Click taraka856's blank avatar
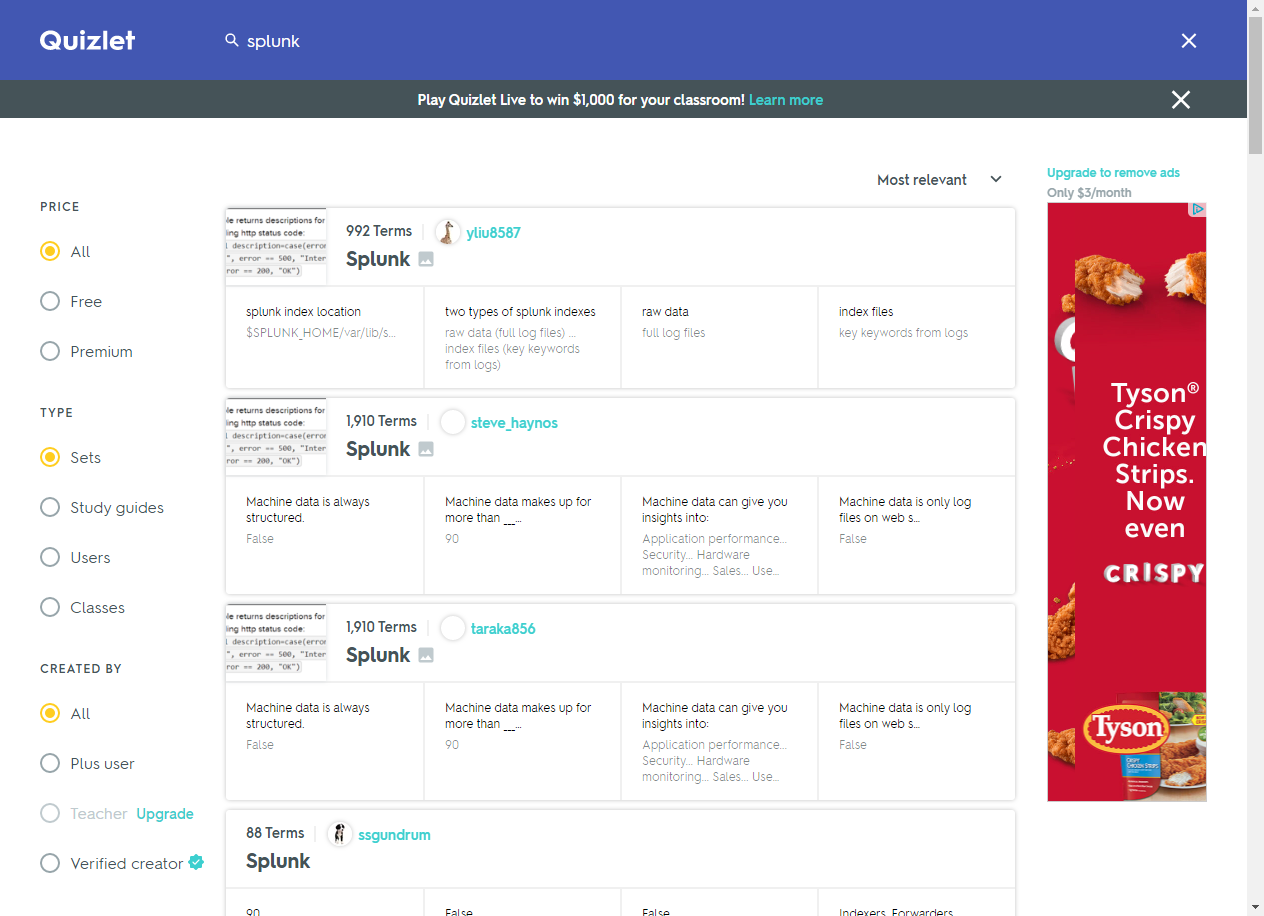The image size is (1264, 916). coord(453,628)
